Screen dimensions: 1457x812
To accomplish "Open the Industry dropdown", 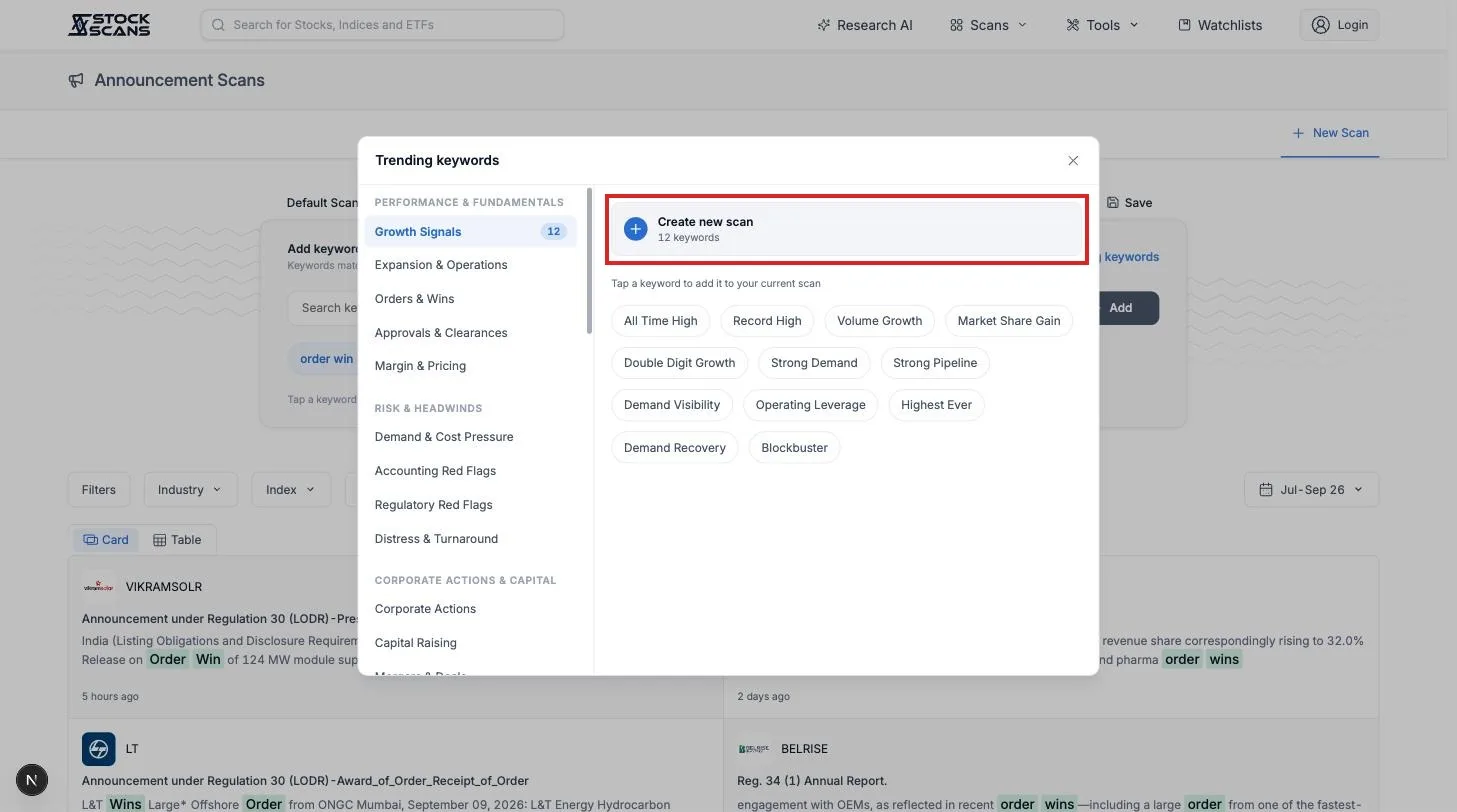I will coord(190,490).
